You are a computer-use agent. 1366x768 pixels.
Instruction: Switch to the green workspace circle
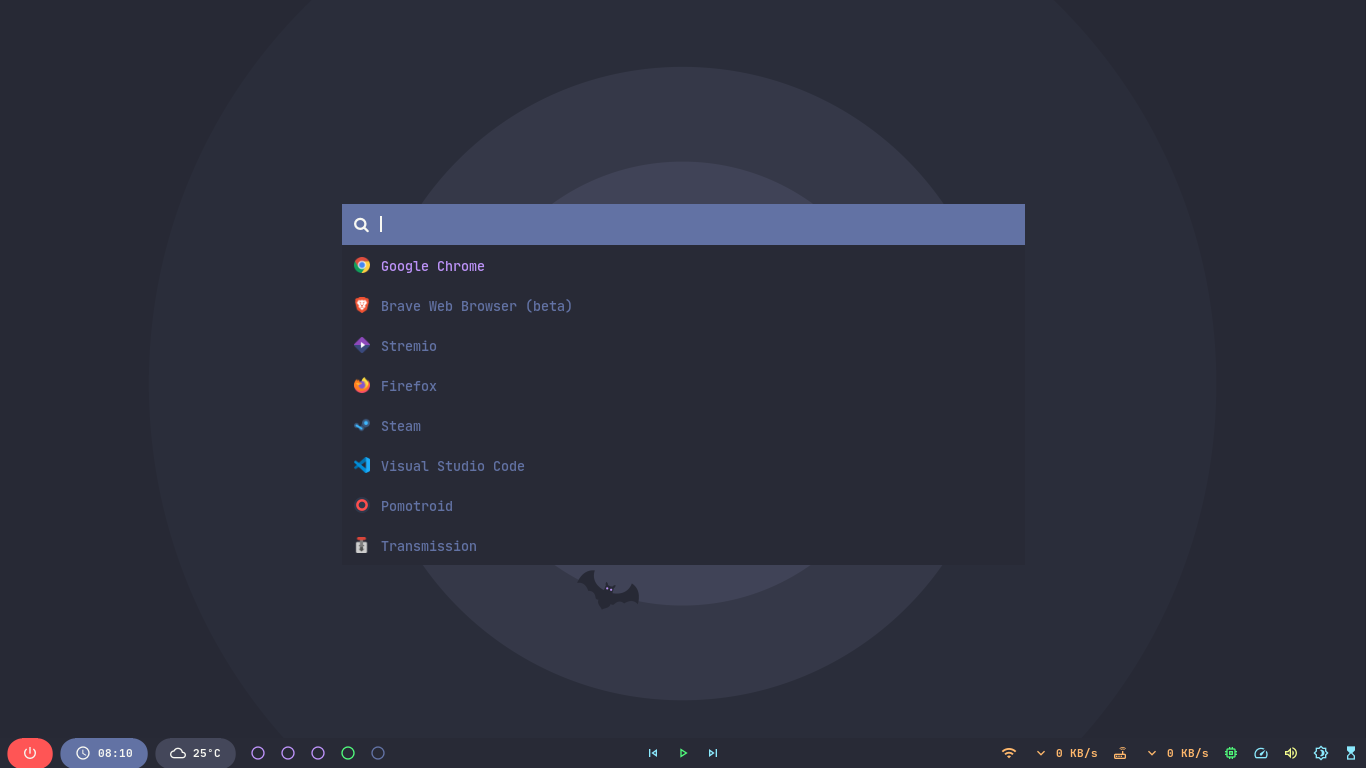tap(348, 753)
